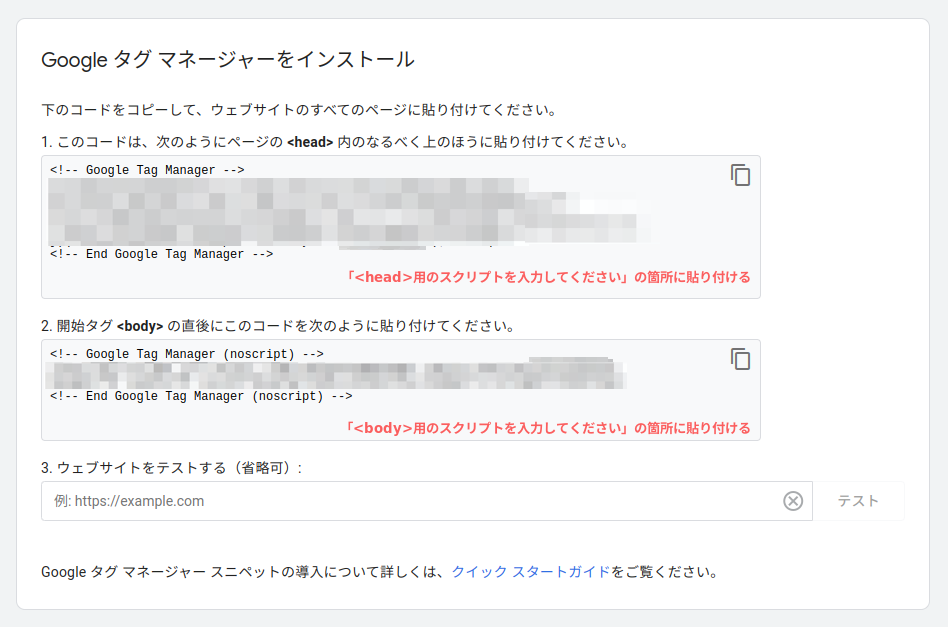Image resolution: width=948 pixels, height=627 pixels.
Task: Click the step 1 head instruction text
Action: 336,142
